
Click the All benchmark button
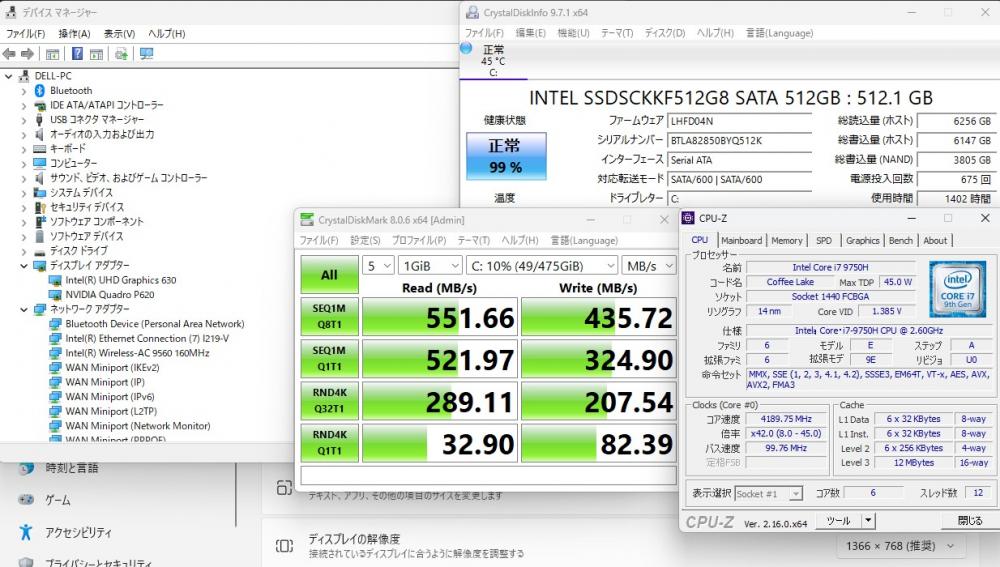[x=328, y=273]
